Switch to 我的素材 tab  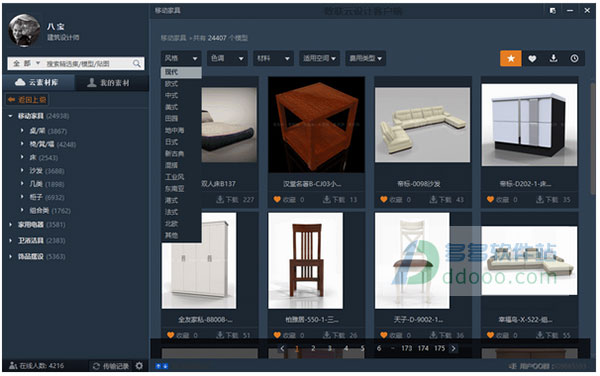tap(111, 82)
